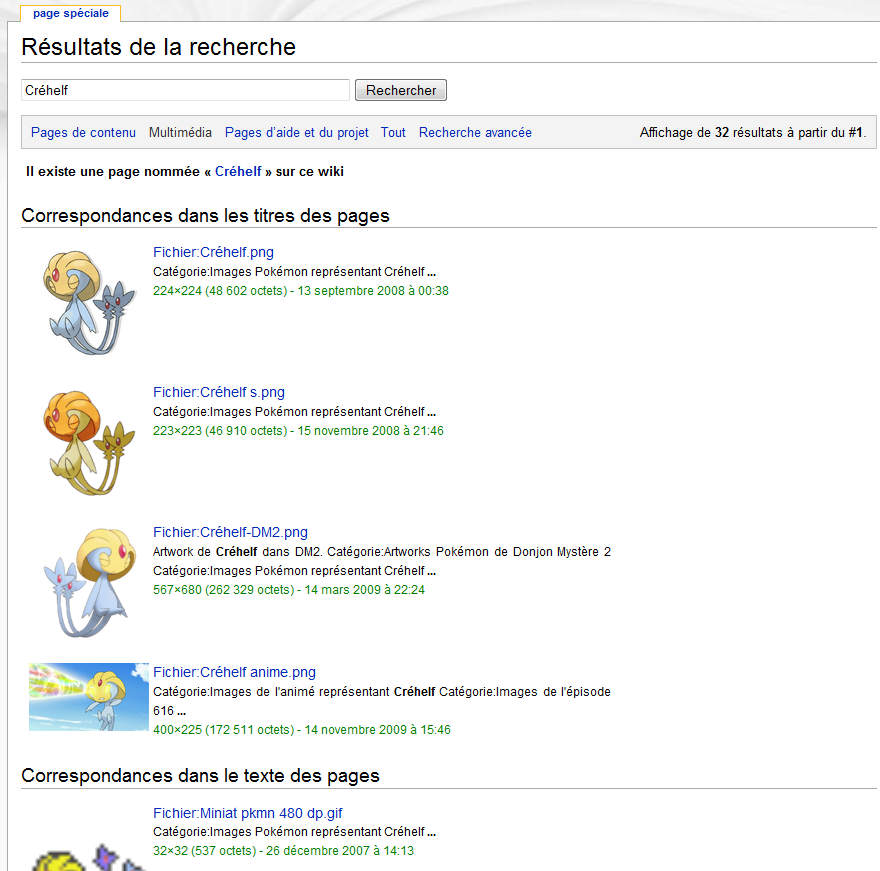Select the 'Pages de contenu' search profile
The height and width of the screenshot is (871, 880).
point(83,132)
